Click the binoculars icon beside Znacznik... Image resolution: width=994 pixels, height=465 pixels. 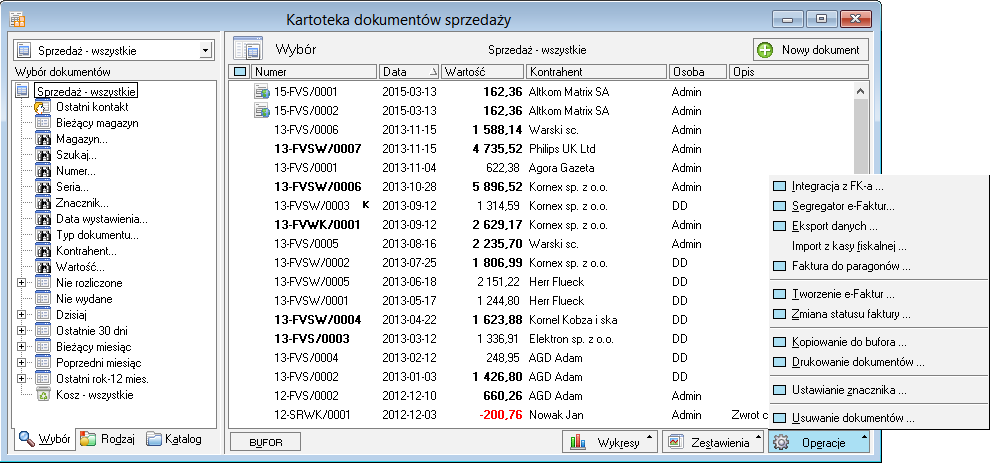coord(42,203)
